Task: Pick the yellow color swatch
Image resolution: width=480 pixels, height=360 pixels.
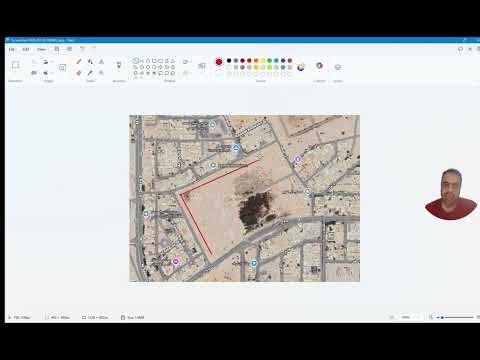Action: [x=263, y=61]
